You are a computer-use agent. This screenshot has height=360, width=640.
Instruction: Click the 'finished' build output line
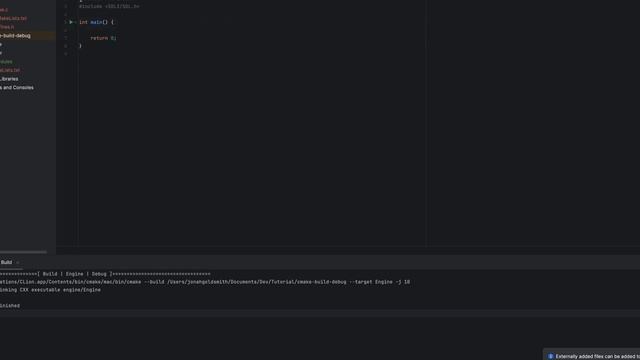[x=10, y=305]
